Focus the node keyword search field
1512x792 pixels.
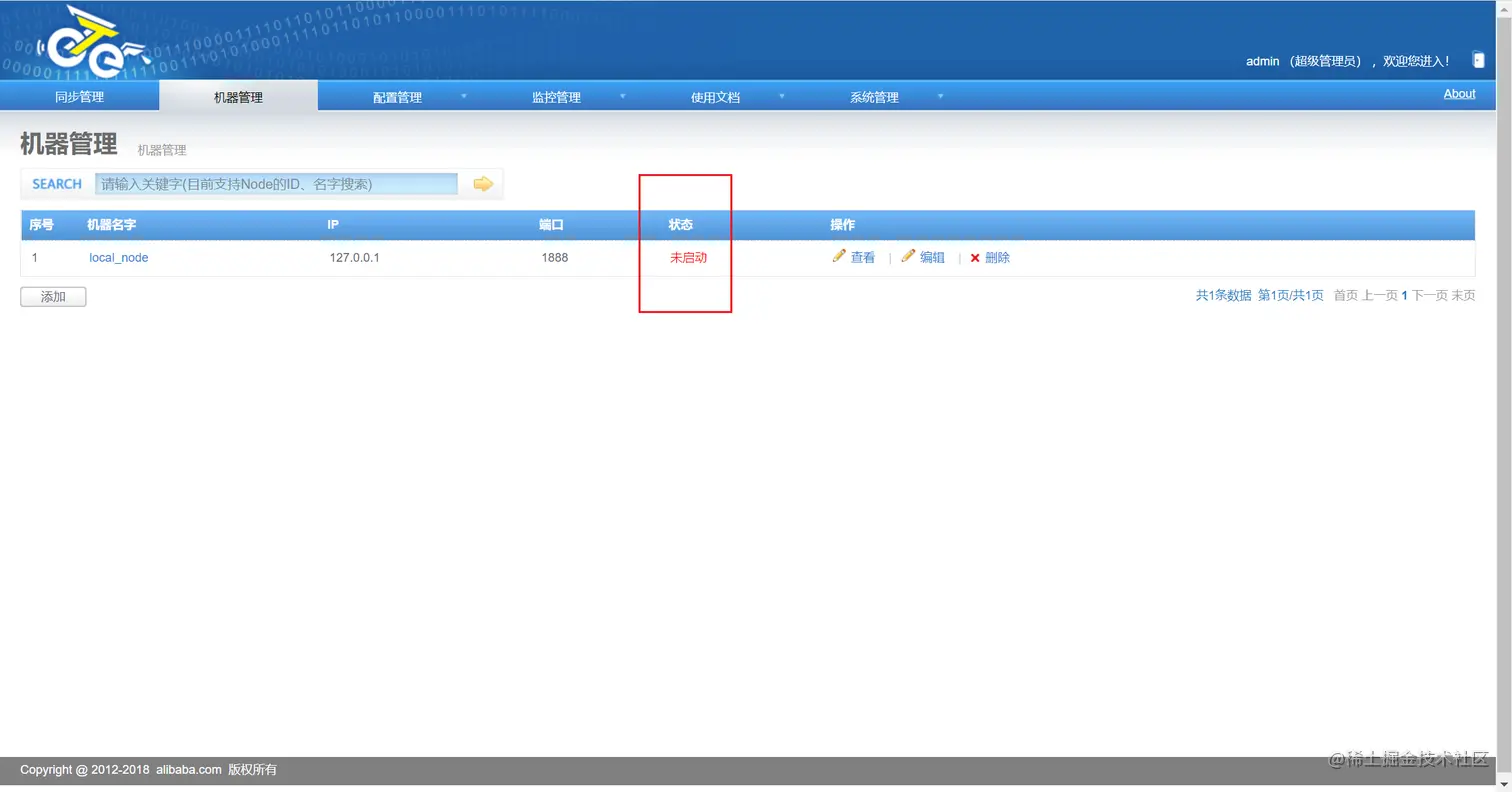pyautogui.click(x=276, y=184)
